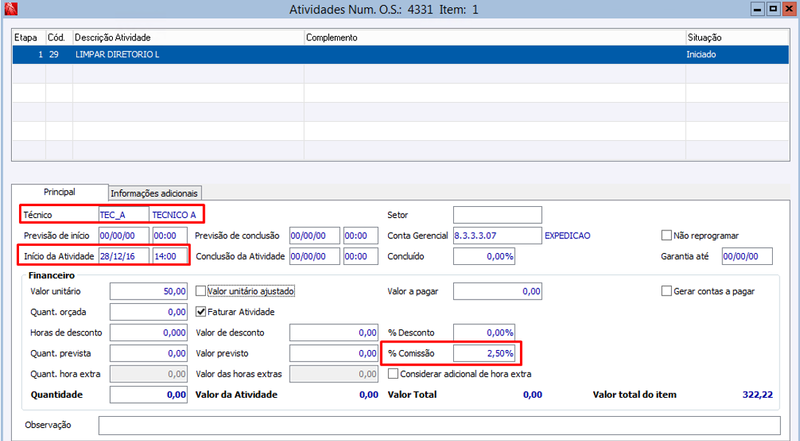Select the LIMPAR DIRETORIO L activity row

pos(401,55)
